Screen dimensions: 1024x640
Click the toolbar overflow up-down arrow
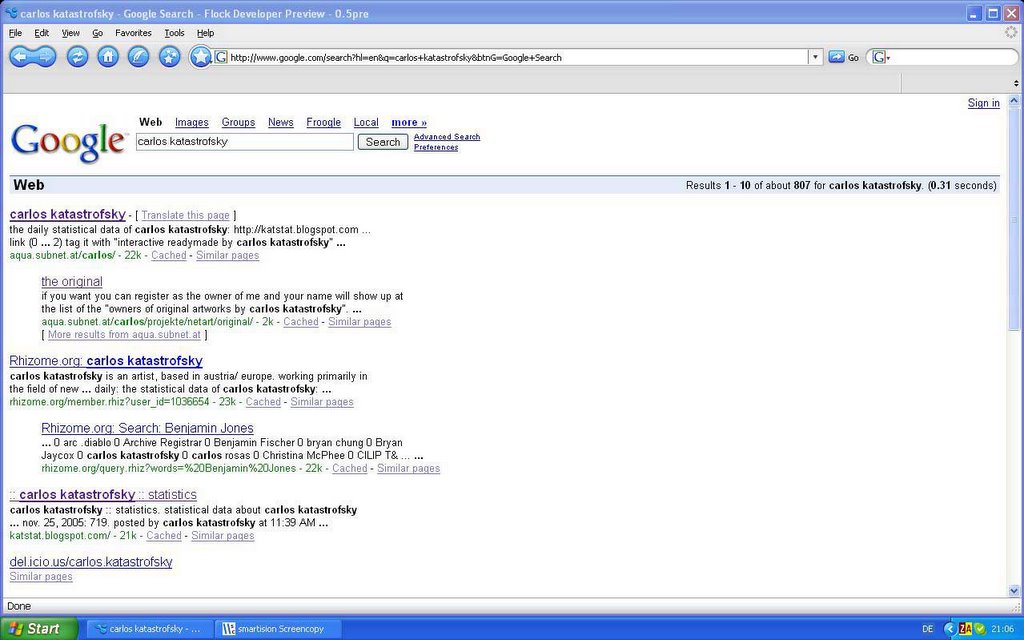[x=1016, y=83]
